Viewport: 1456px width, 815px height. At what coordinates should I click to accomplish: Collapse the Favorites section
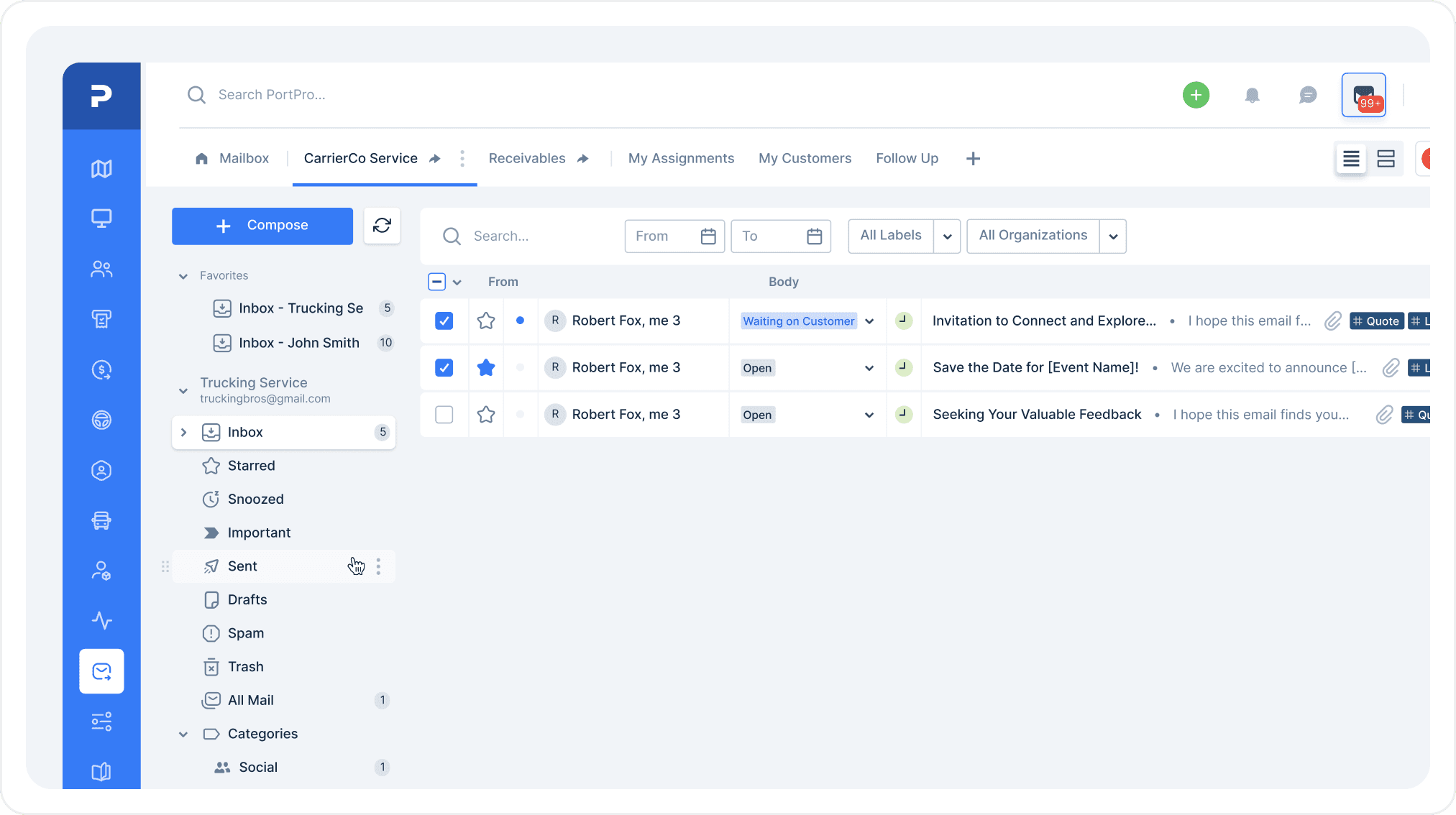pos(183,276)
